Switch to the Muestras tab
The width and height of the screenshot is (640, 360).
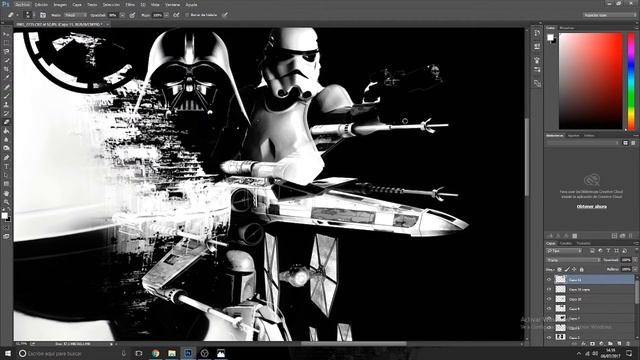pos(567,28)
